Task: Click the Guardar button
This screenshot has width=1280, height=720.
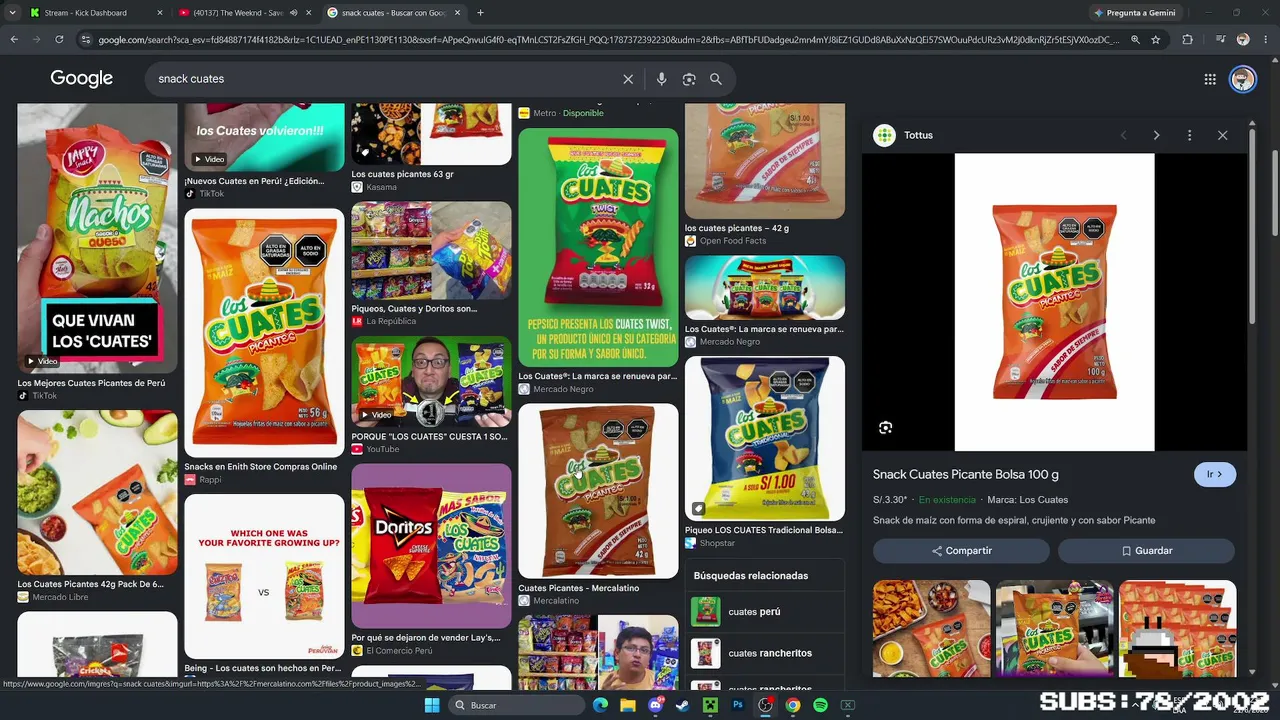Action: tap(1146, 551)
